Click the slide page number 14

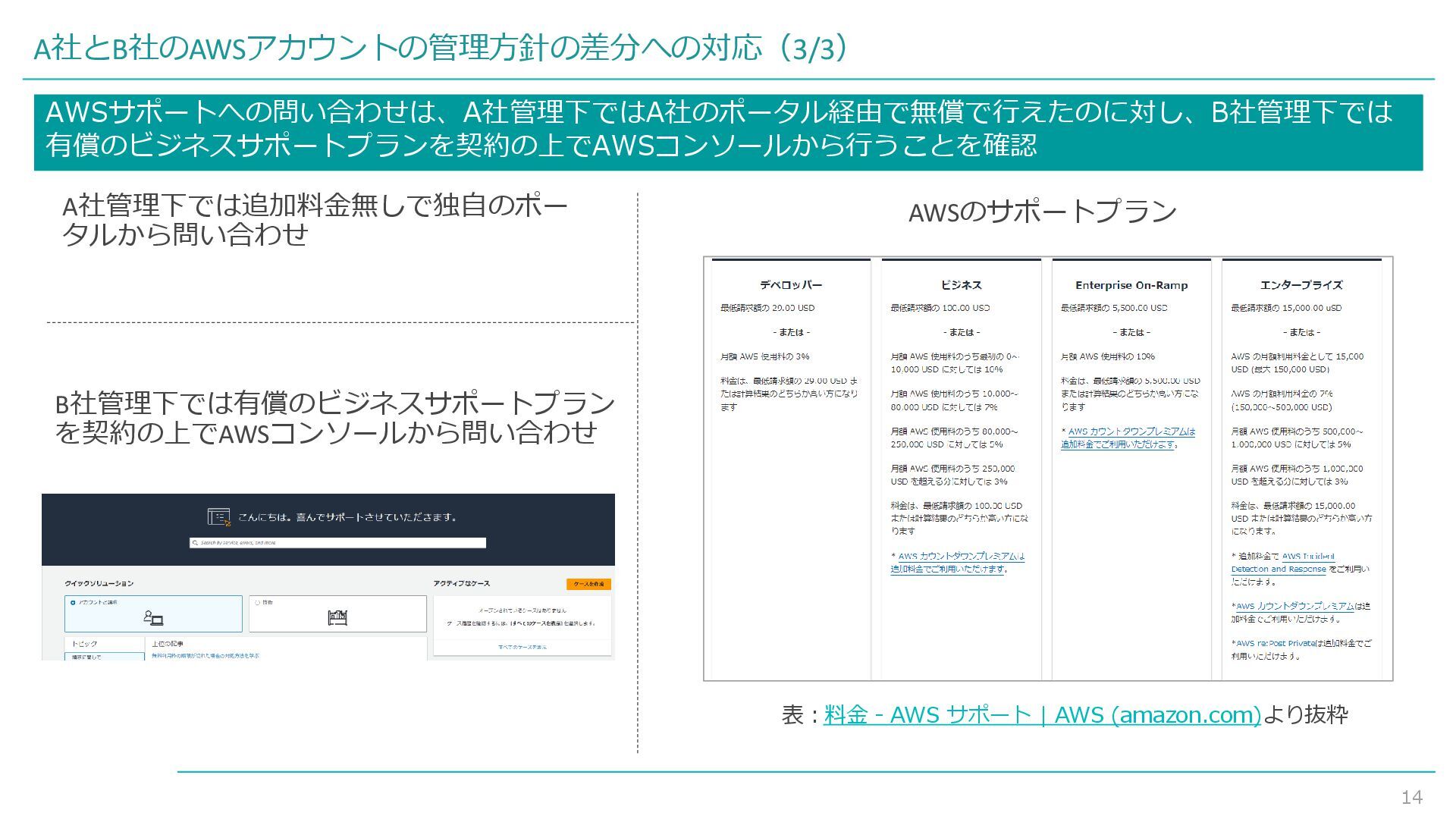(1411, 797)
